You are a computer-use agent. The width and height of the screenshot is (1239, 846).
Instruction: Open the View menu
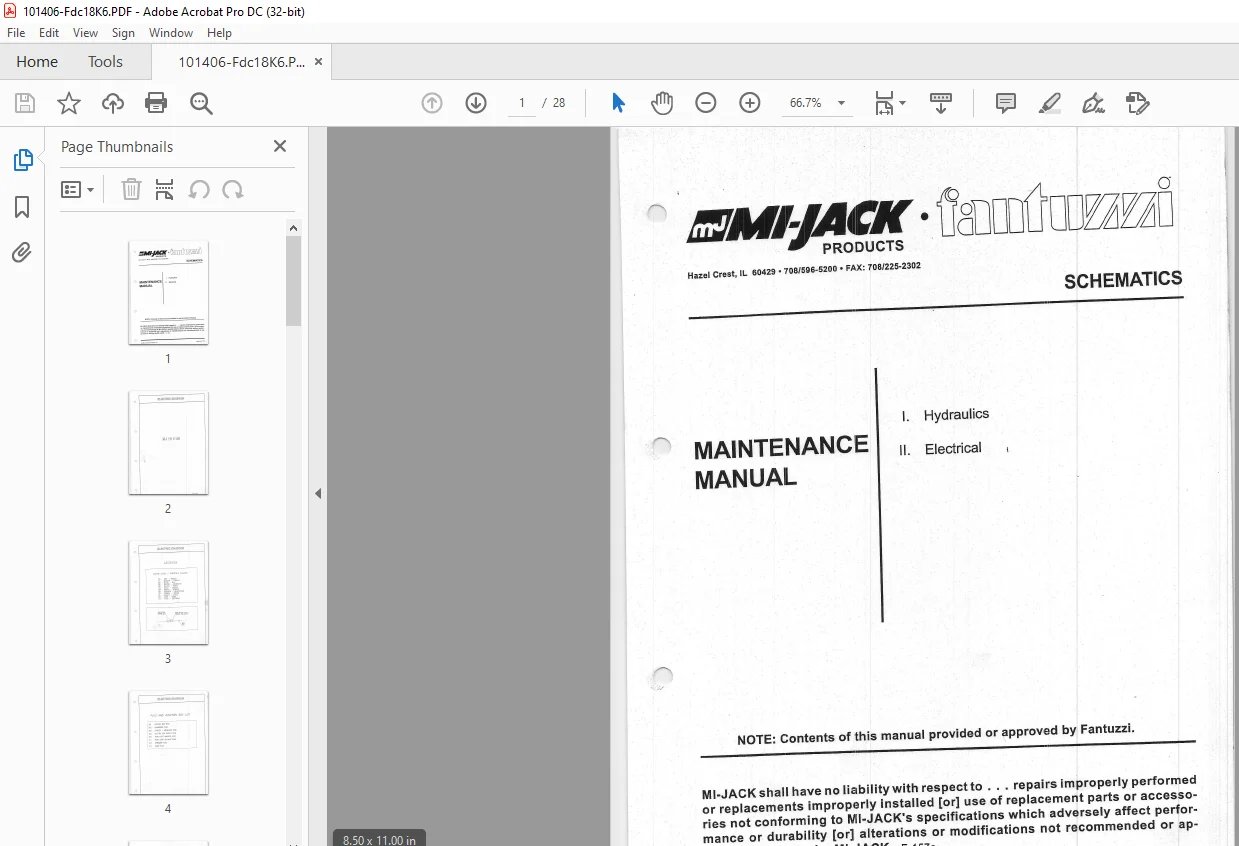click(x=86, y=33)
